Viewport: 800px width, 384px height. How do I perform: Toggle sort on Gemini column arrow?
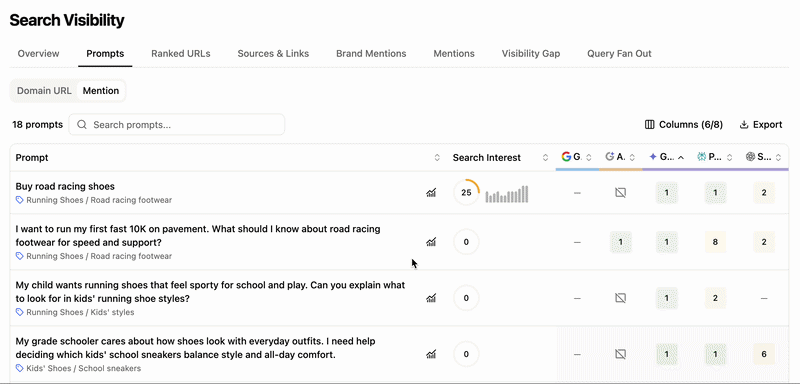pyautogui.click(x=681, y=158)
